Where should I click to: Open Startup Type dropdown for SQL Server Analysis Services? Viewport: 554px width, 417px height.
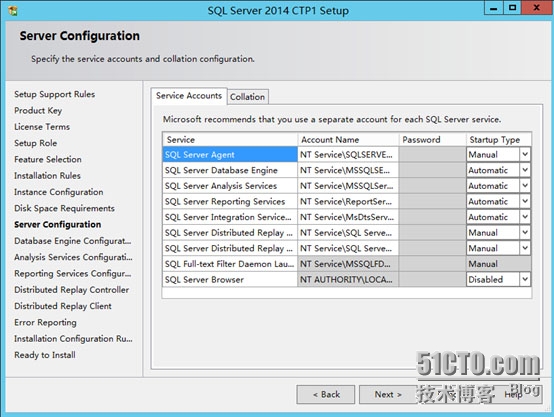click(x=525, y=186)
